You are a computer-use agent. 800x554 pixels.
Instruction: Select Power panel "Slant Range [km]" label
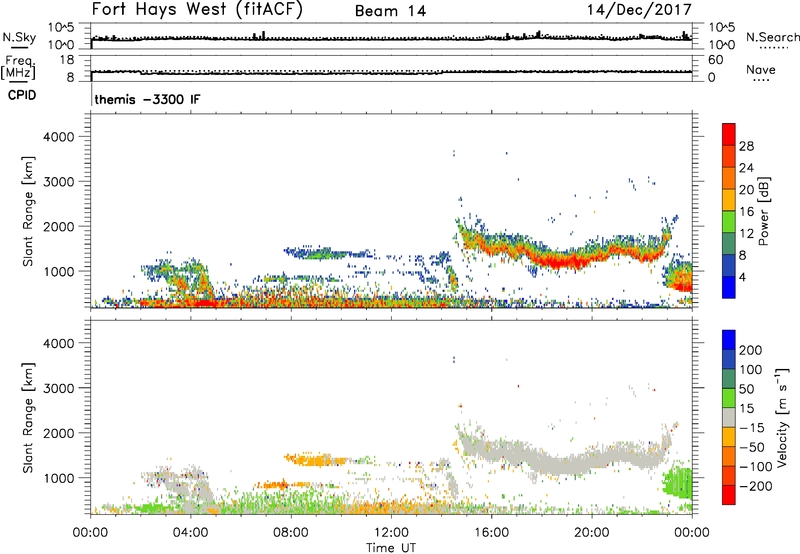(x=28, y=211)
